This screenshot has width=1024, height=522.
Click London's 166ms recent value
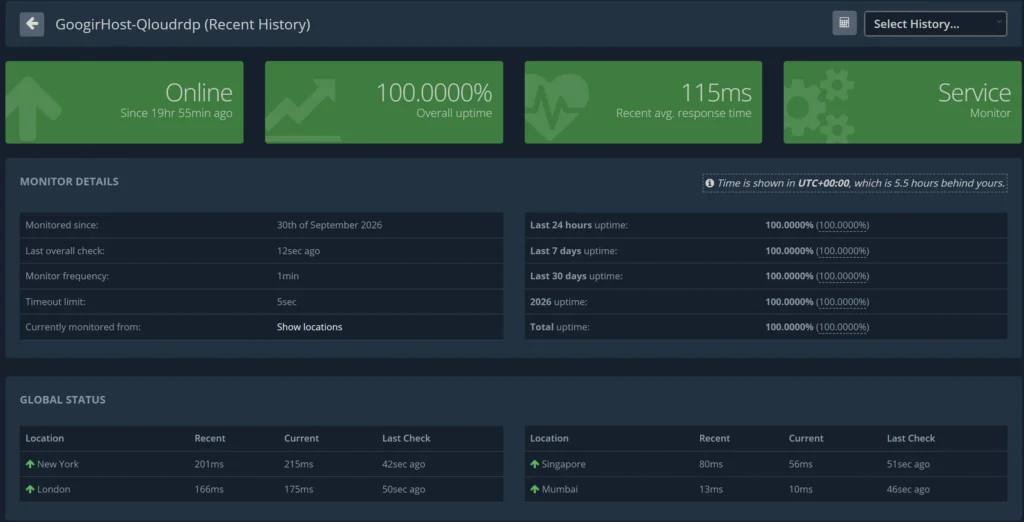(209, 489)
